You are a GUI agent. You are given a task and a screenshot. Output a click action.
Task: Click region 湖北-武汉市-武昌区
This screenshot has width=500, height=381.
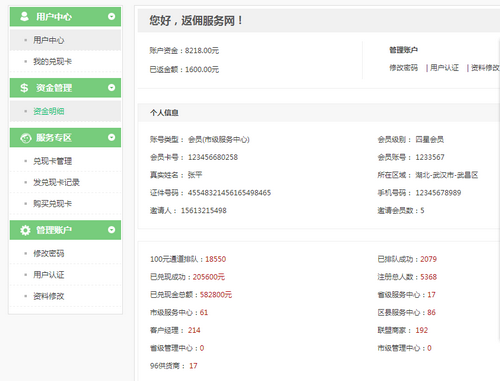pos(447,175)
